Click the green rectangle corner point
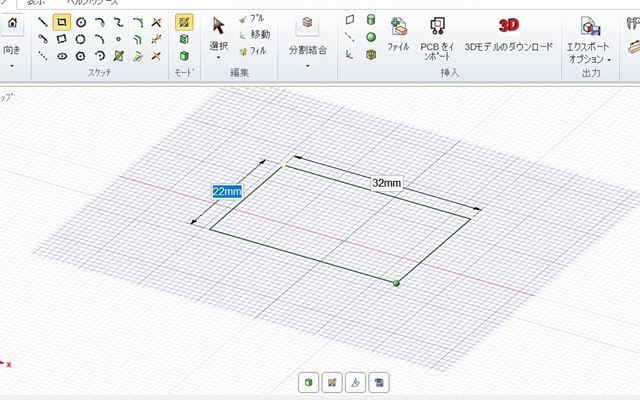This screenshot has width=640, height=400. click(396, 283)
